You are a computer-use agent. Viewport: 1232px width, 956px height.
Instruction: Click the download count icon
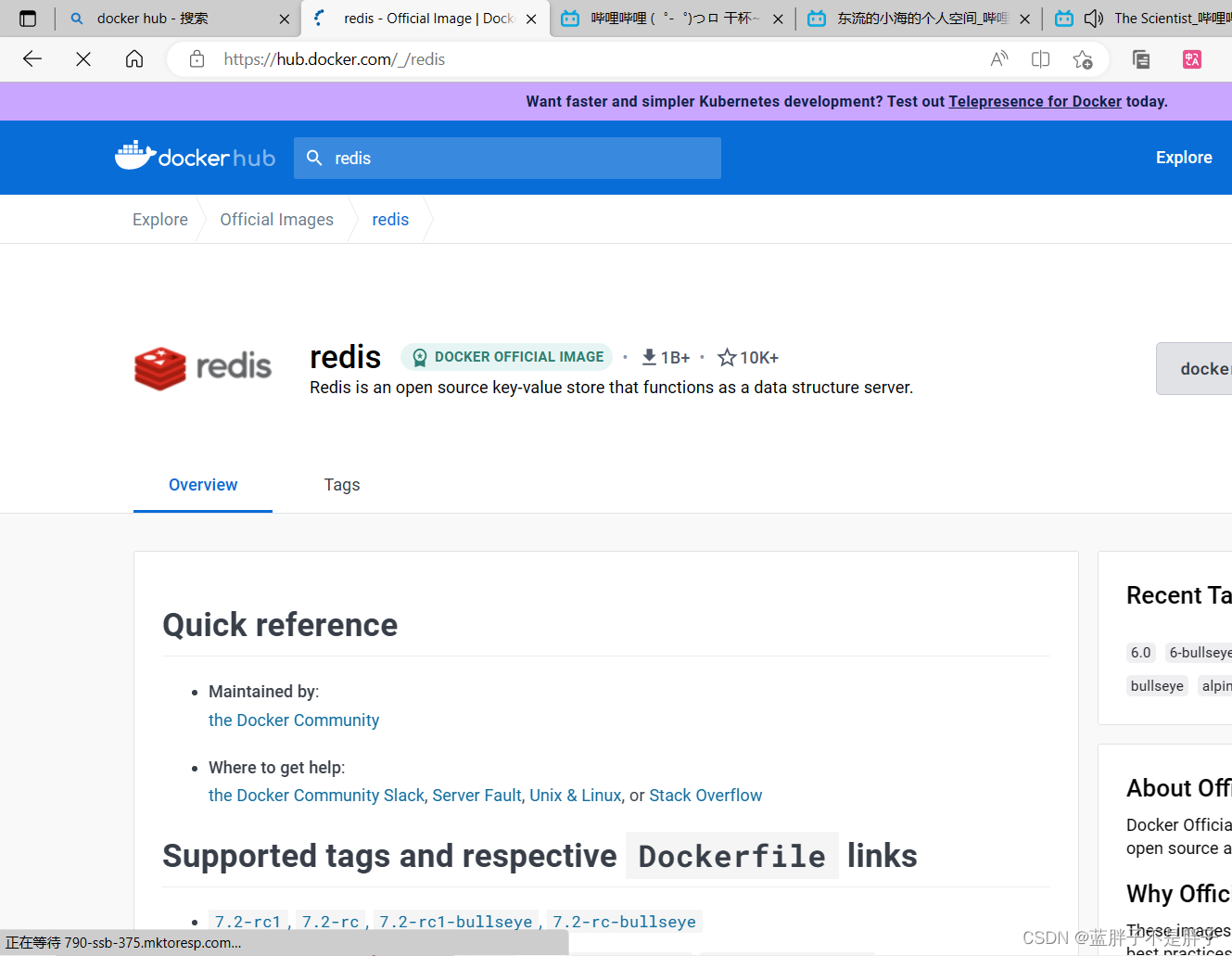tap(649, 357)
